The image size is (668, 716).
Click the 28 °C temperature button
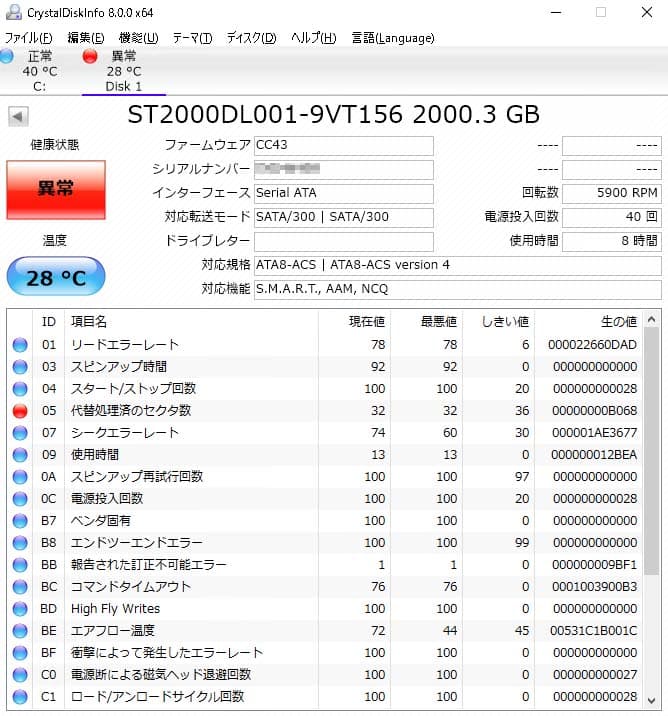[x=55, y=277]
